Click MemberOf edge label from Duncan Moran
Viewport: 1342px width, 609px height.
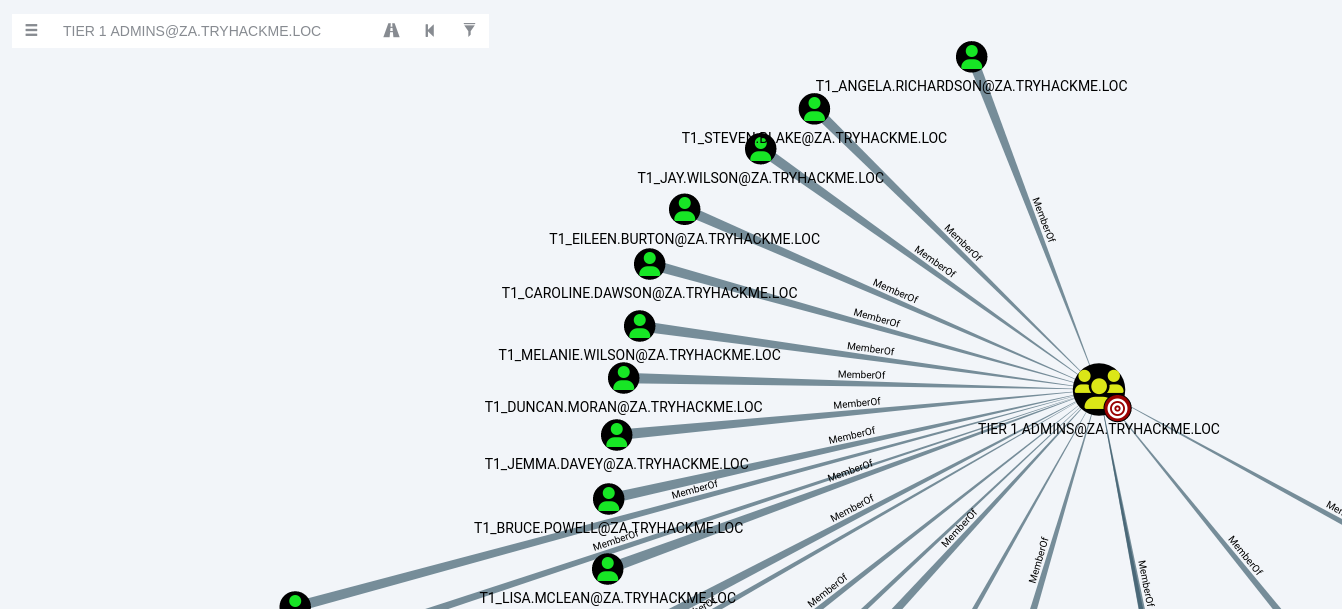(861, 375)
